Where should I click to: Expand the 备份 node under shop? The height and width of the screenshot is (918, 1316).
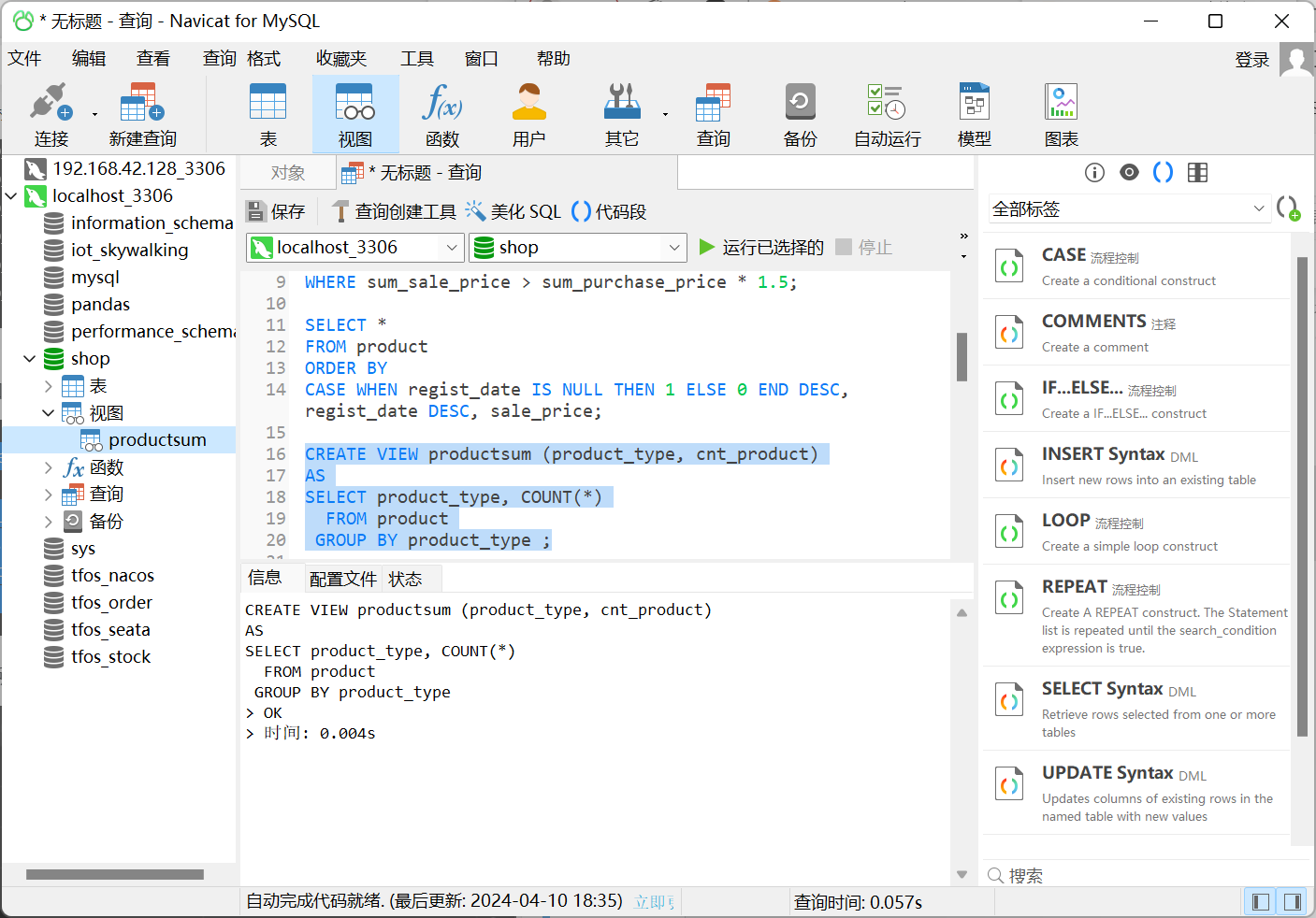coord(49,522)
